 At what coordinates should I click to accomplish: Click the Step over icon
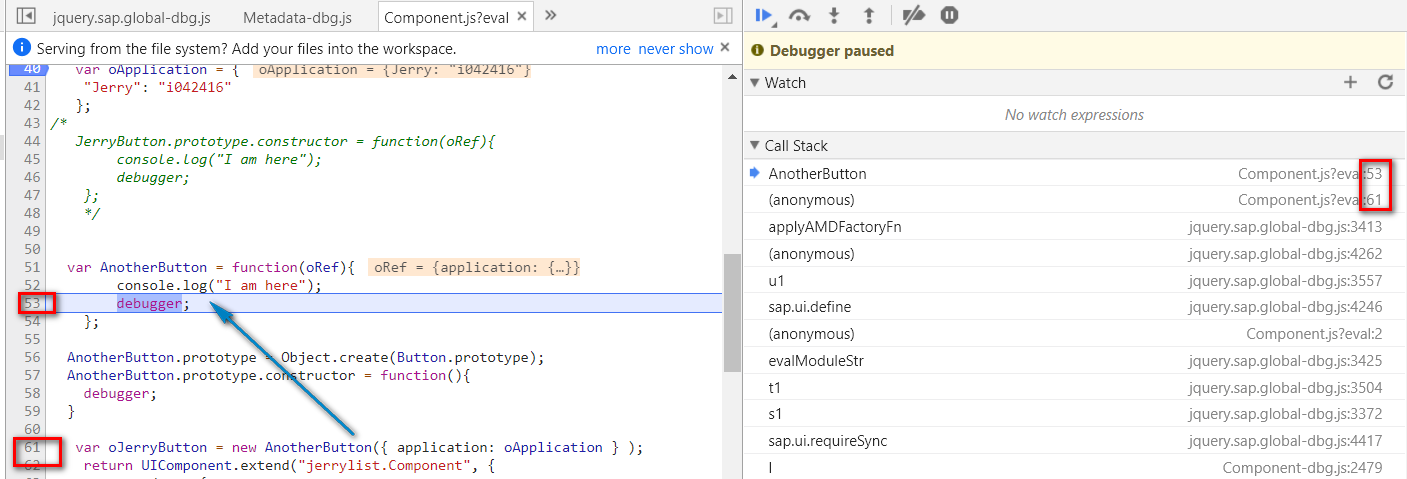tap(799, 15)
